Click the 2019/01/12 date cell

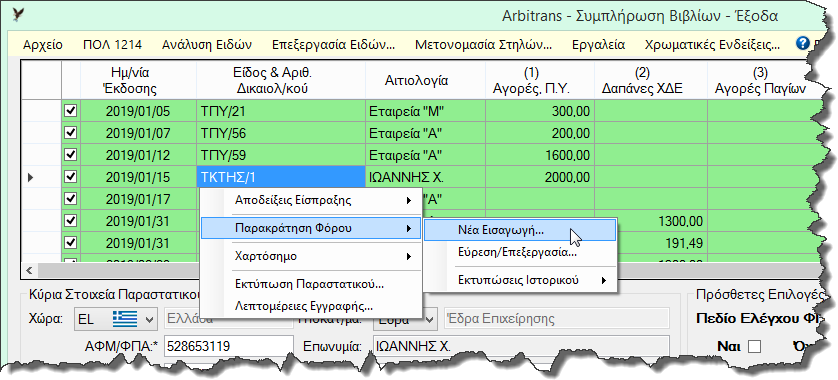click(x=138, y=155)
